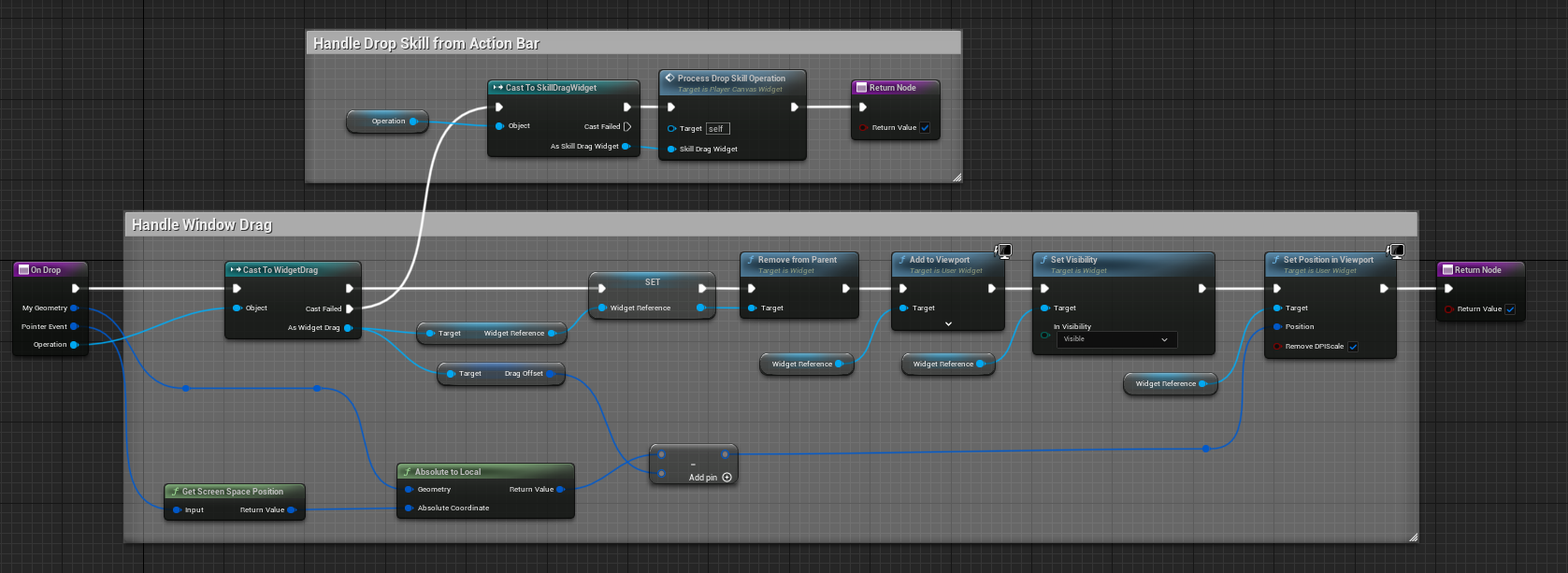The width and height of the screenshot is (1568, 573).
Task: Click Object input pin on Cast To WidgetDrag
Action: point(237,308)
